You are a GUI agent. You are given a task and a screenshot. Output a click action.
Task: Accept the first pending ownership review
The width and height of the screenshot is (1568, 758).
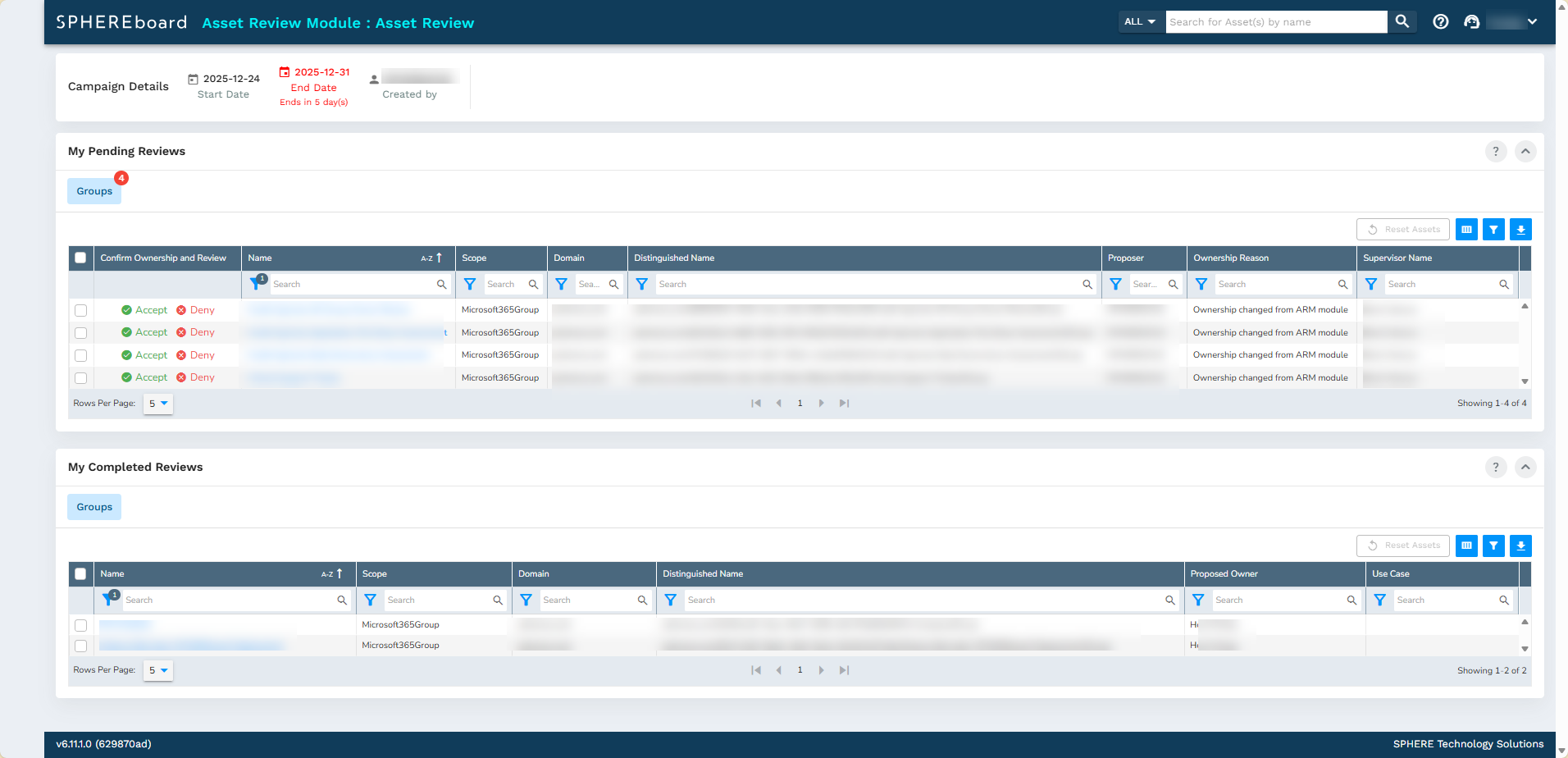tap(144, 310)
